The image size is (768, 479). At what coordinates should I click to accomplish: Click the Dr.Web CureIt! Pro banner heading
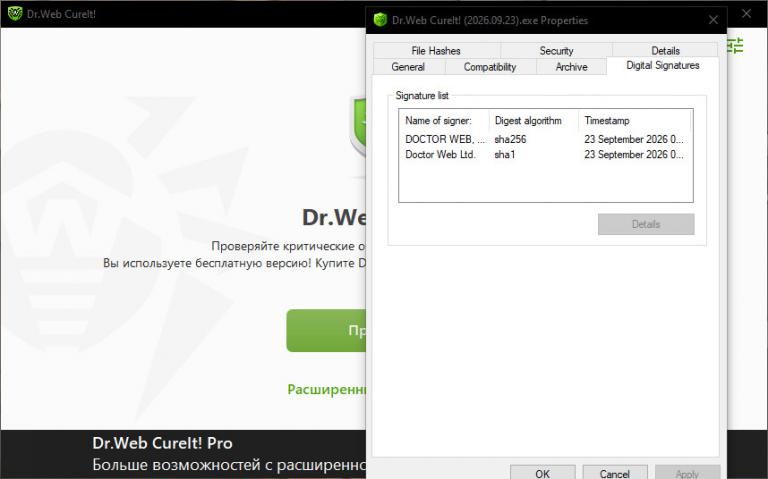(163, 443)
